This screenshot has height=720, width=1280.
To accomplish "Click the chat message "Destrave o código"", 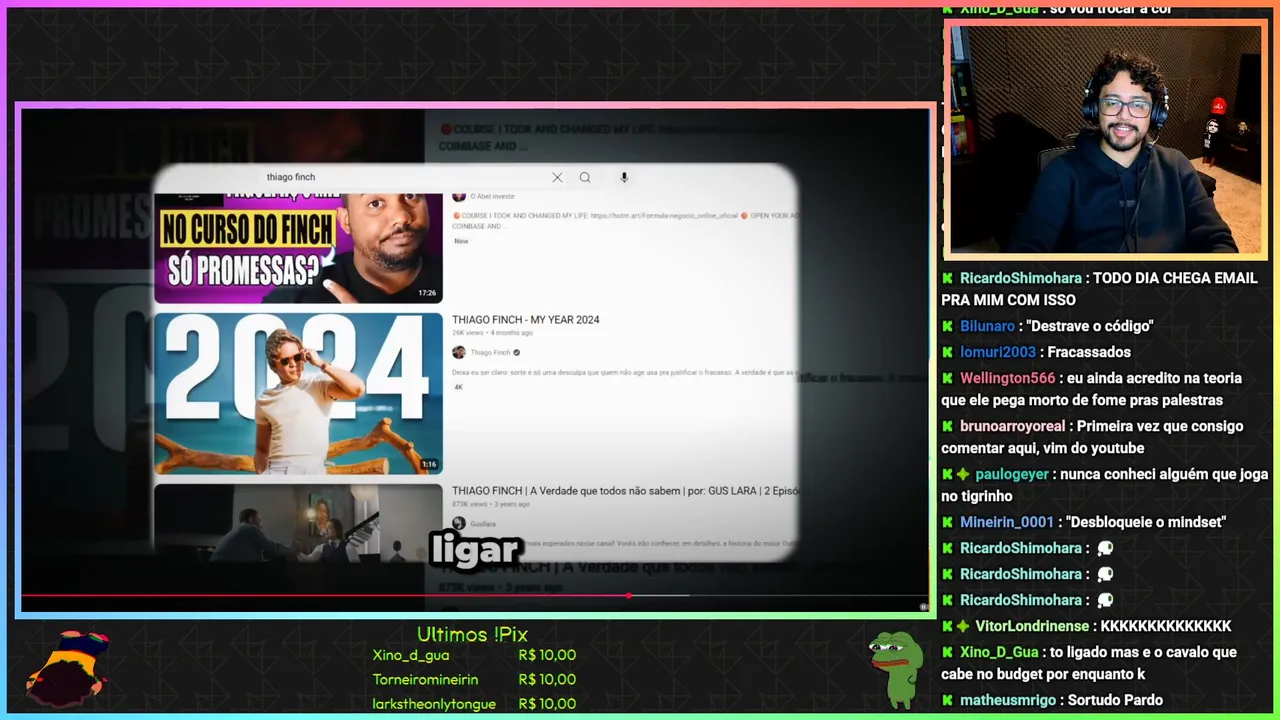I will pos(1090,326).
